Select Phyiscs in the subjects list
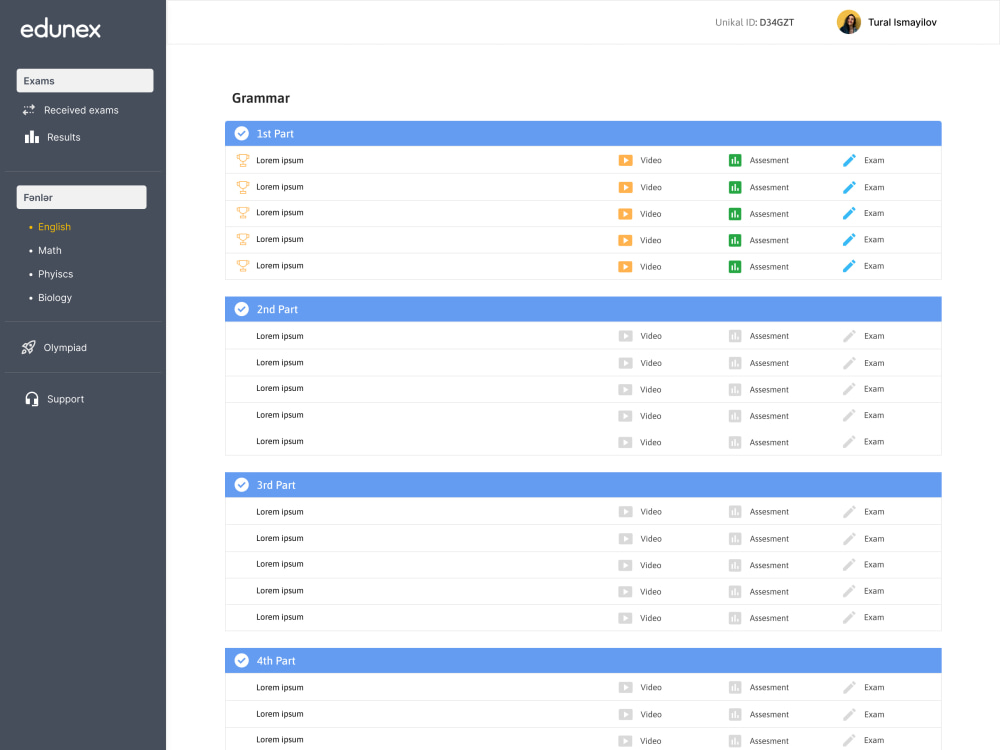 click(x=55, y=274)
